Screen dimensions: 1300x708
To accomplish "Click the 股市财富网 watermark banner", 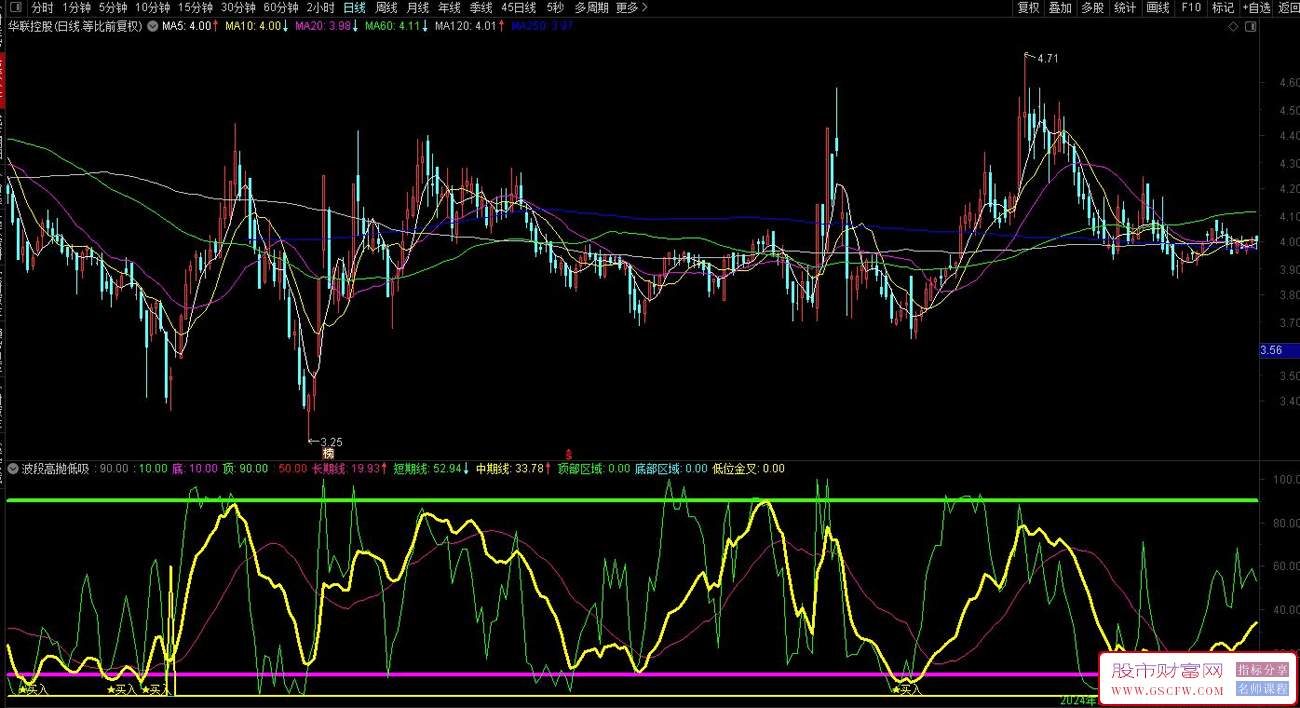I will tap(1168, 671).
